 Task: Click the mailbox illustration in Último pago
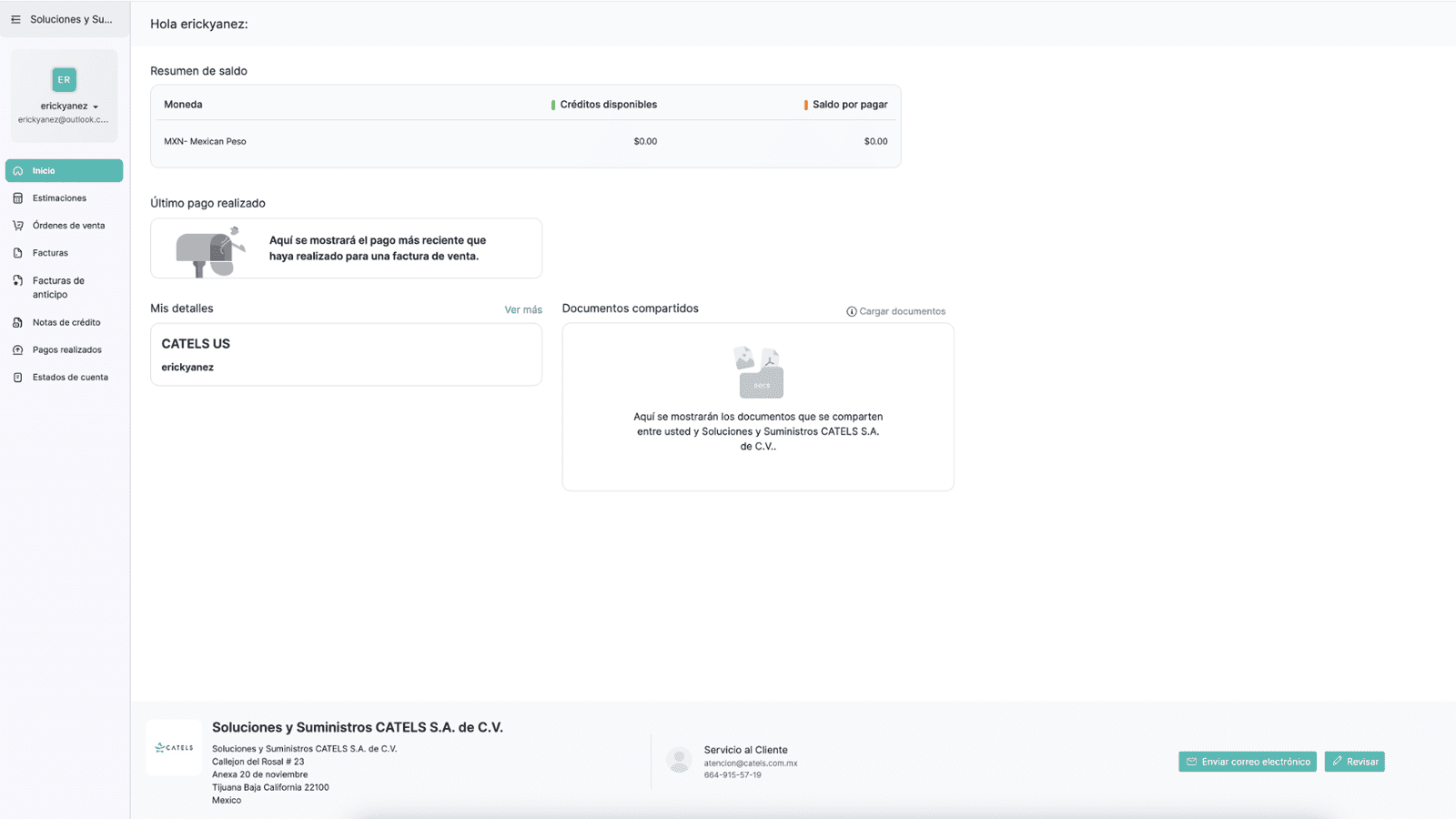(210, 250)
